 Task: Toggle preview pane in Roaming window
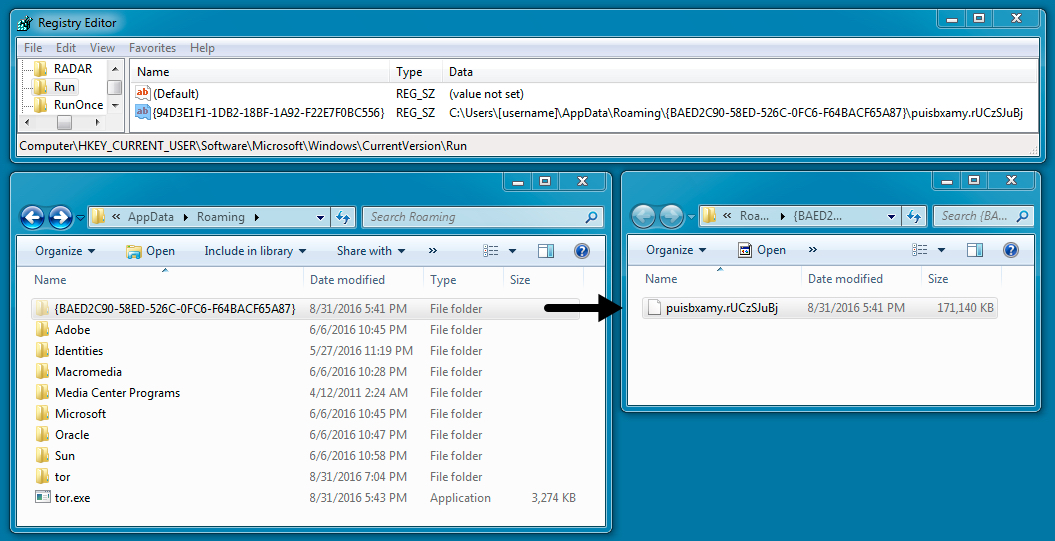click(x=546, y=251)
